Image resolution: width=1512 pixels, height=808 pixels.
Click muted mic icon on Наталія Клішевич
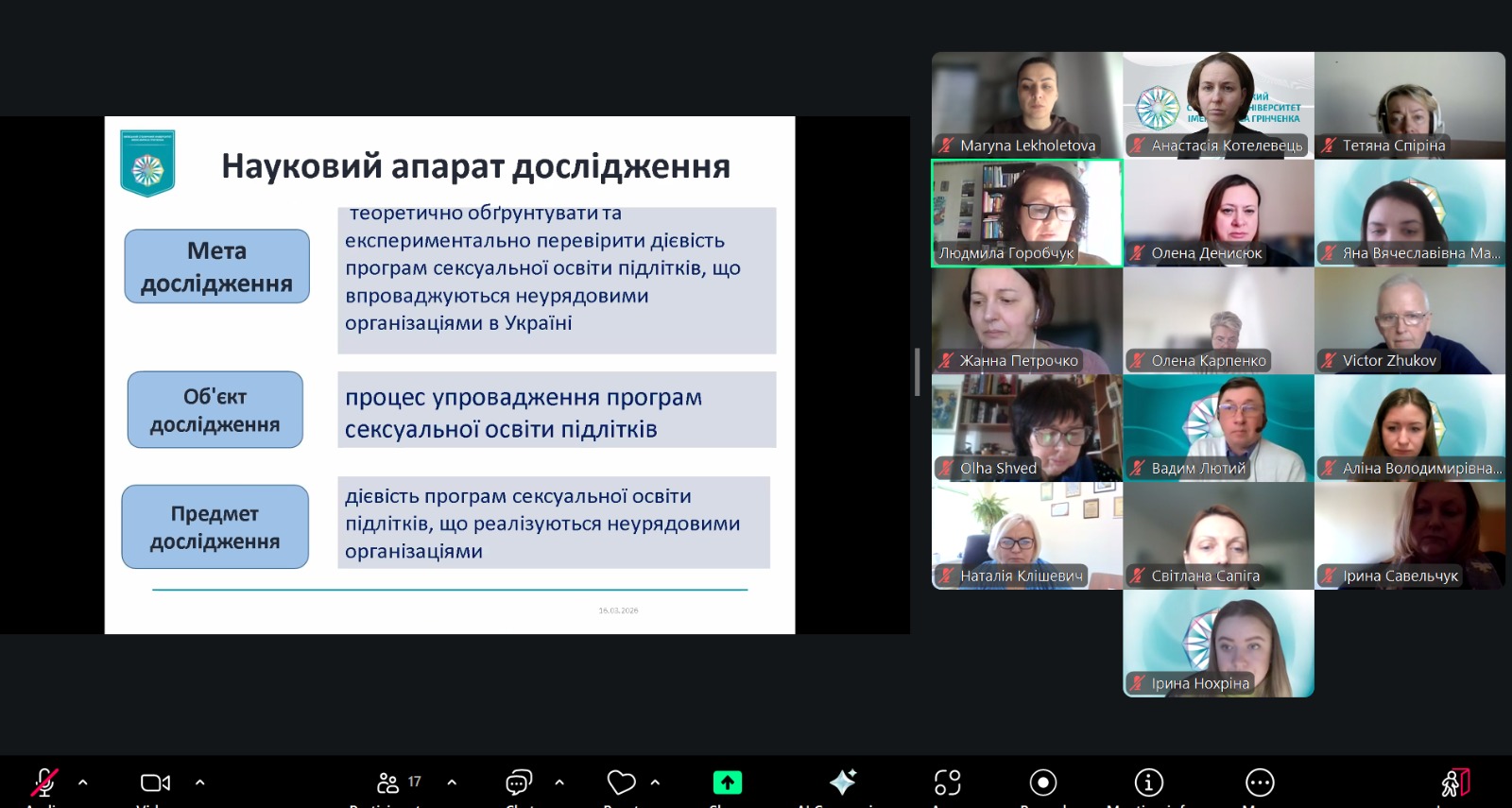click(946, 576)
